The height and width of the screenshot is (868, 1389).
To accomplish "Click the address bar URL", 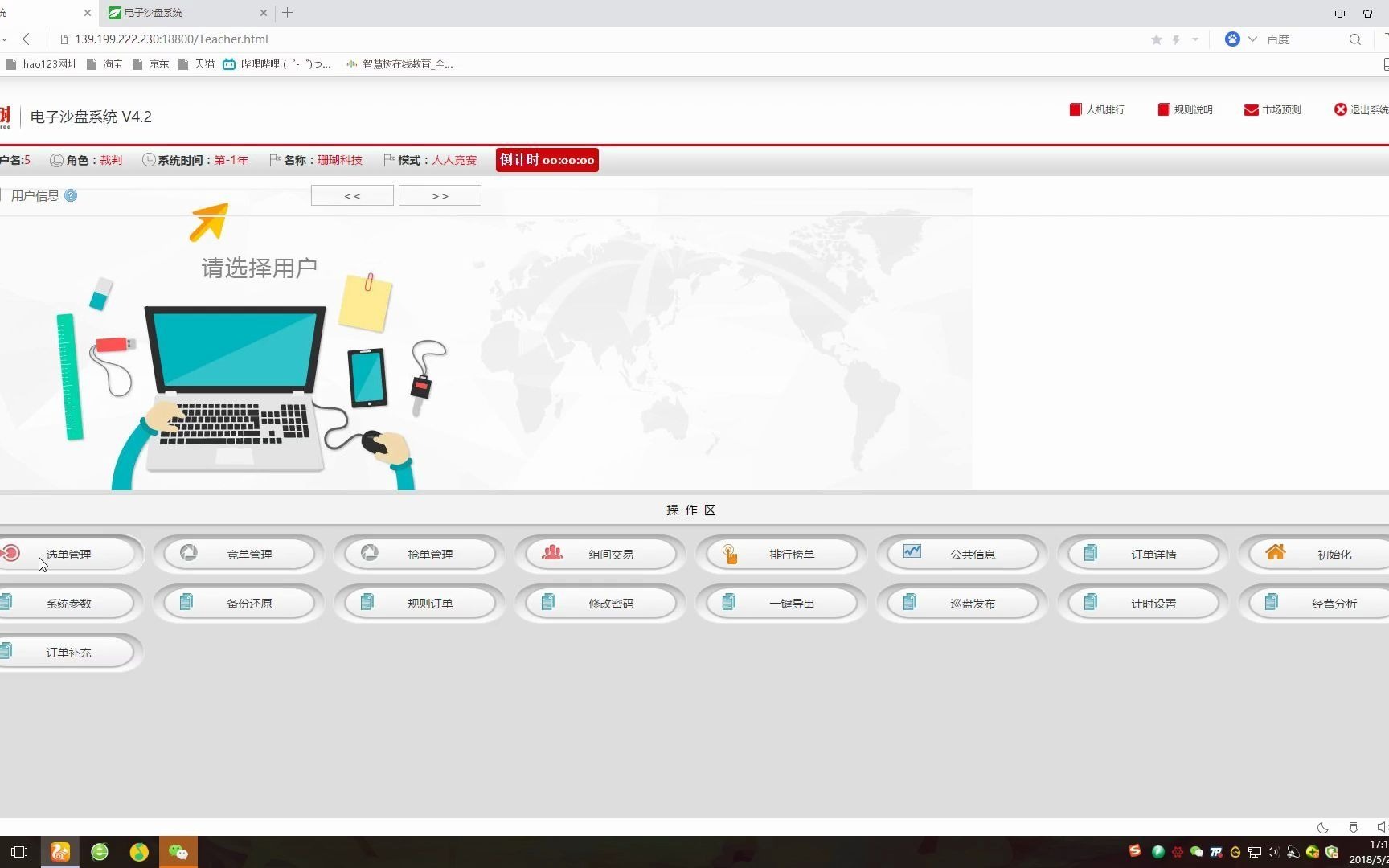I will point(171,39).
